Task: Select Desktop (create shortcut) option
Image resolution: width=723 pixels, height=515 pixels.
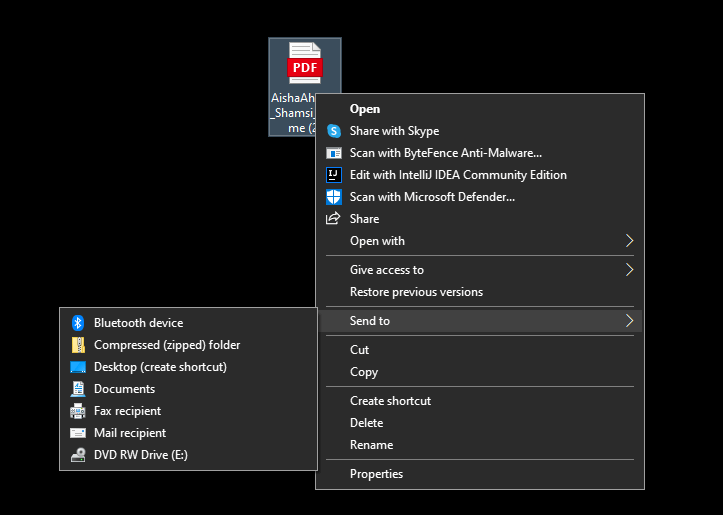Action: tap(160, 367)
